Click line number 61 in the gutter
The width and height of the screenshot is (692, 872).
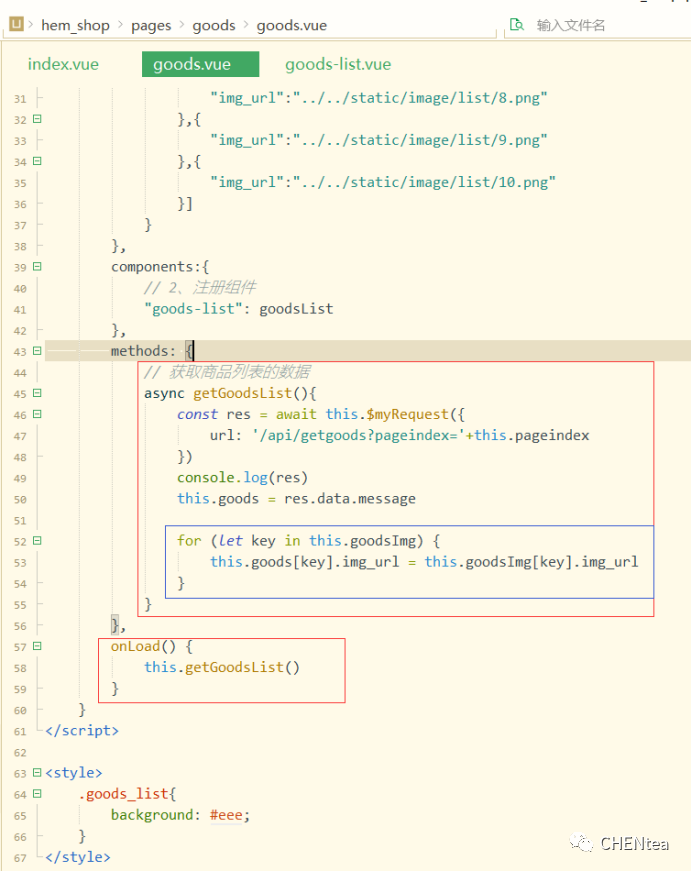20,731
